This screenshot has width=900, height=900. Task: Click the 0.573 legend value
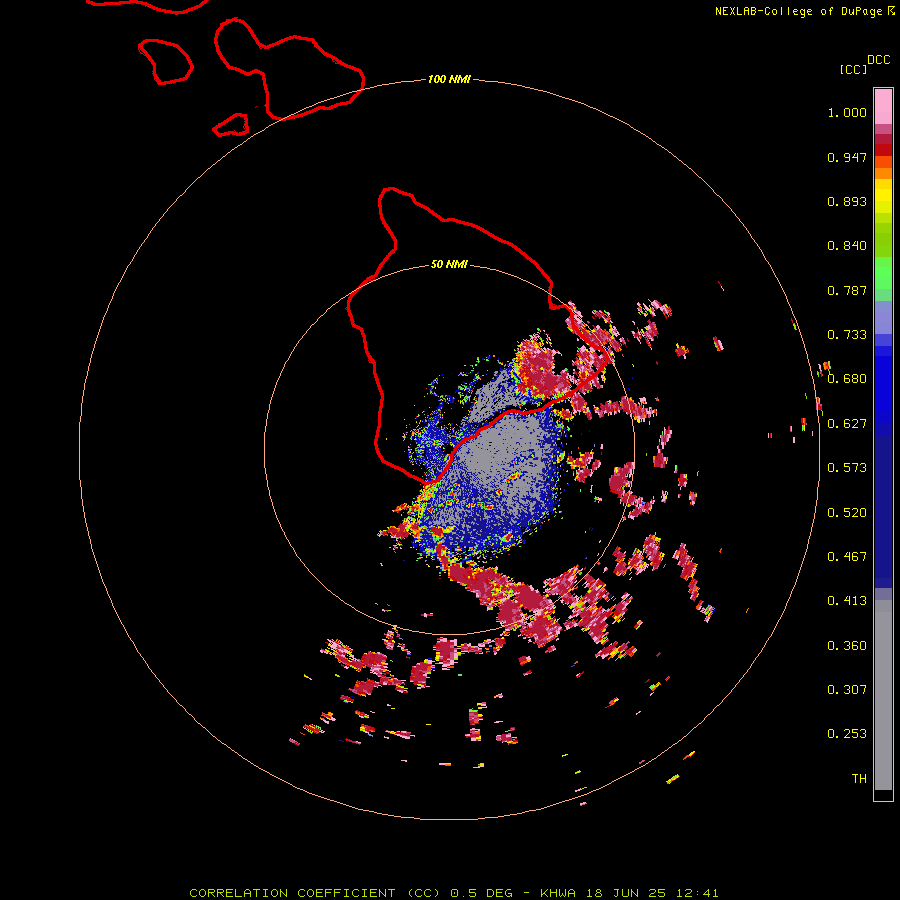coord(847,468)
